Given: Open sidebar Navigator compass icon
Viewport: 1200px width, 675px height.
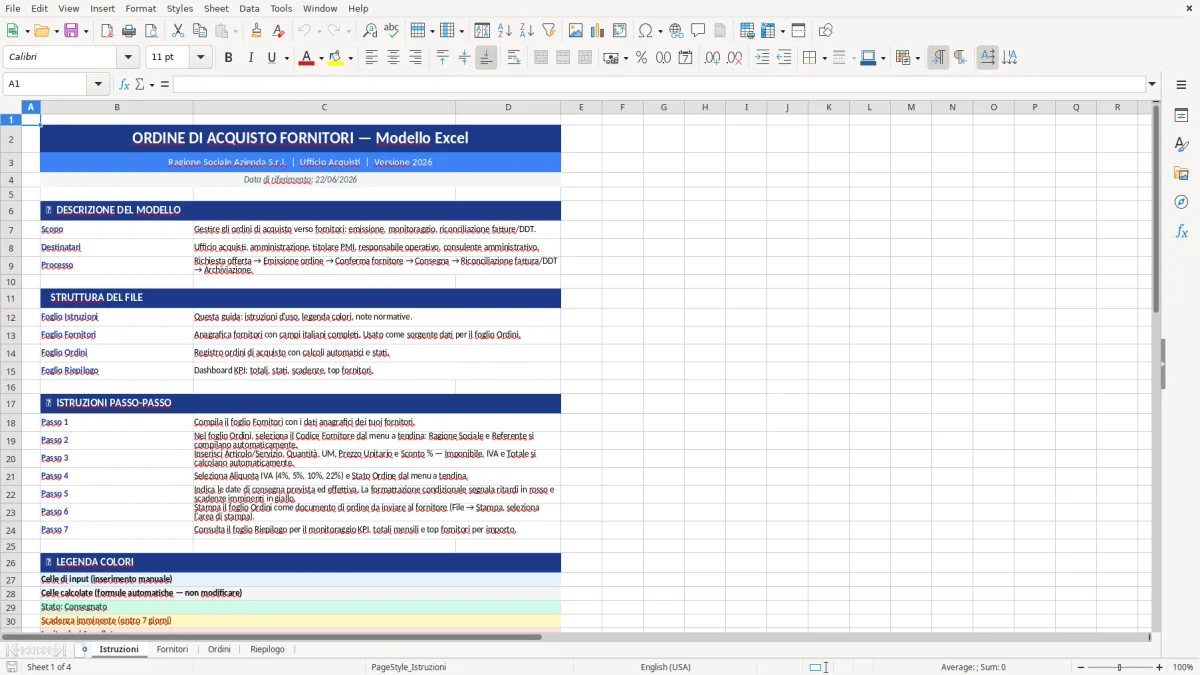Looking at the screenshot, I should coord(1181,202).
